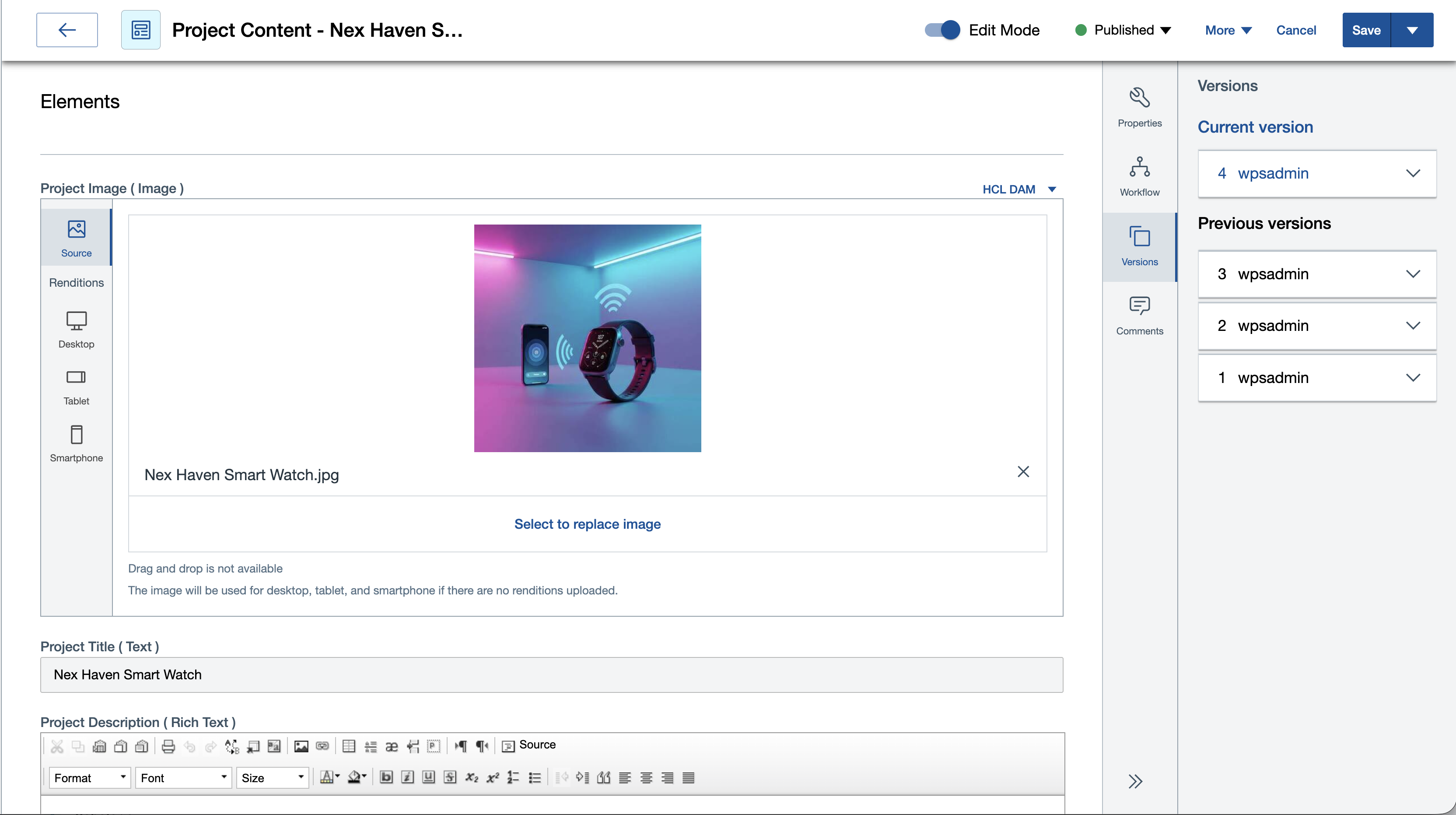Align text left
Image resolution: width=1456 pixels, height=815 pixels.
point(625,778)
